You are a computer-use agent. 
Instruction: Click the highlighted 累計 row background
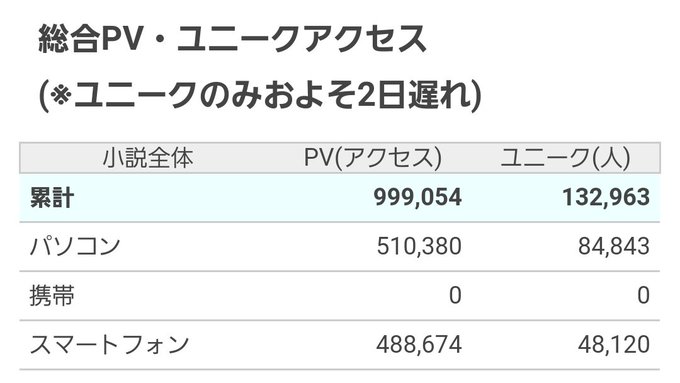(340, 198)
